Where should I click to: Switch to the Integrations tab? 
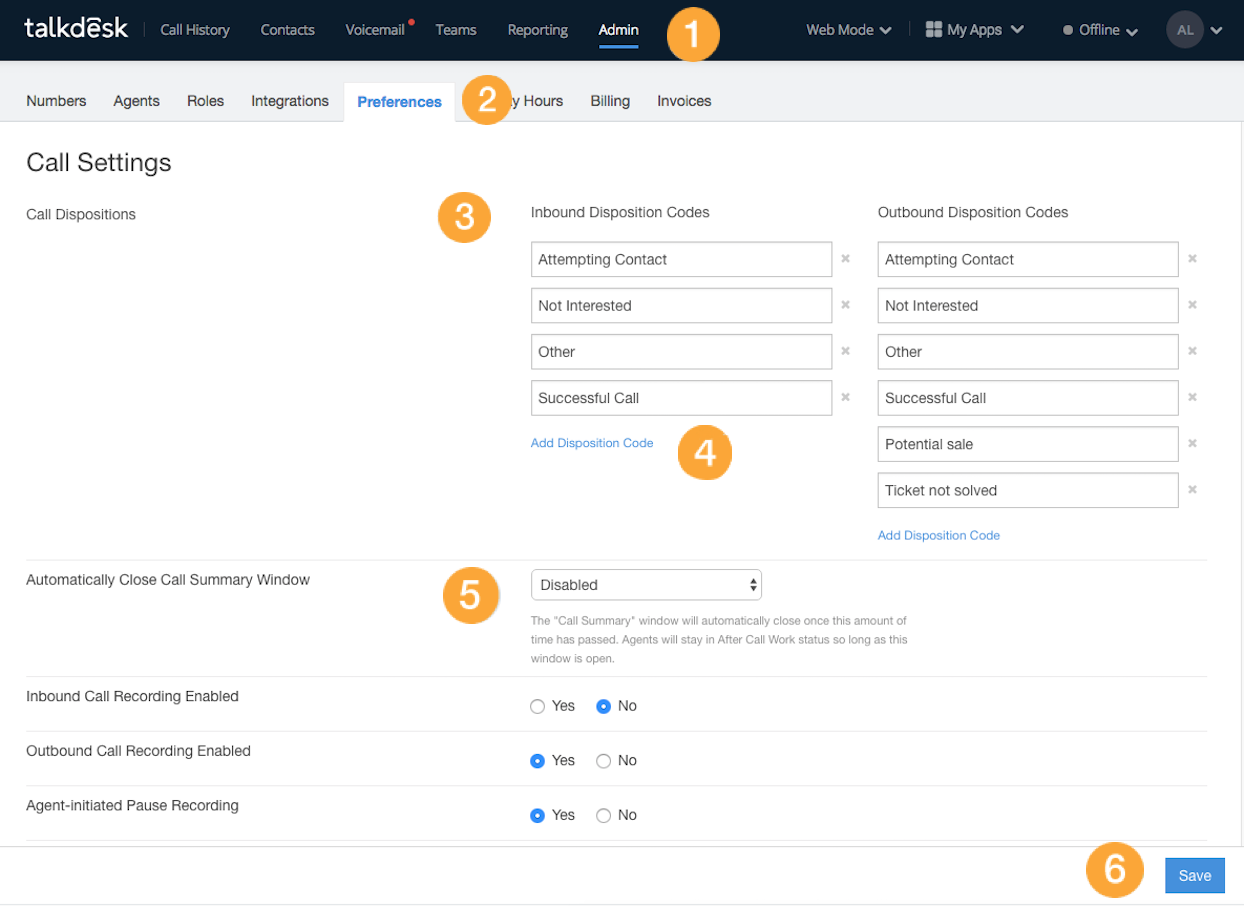(290, 101)
